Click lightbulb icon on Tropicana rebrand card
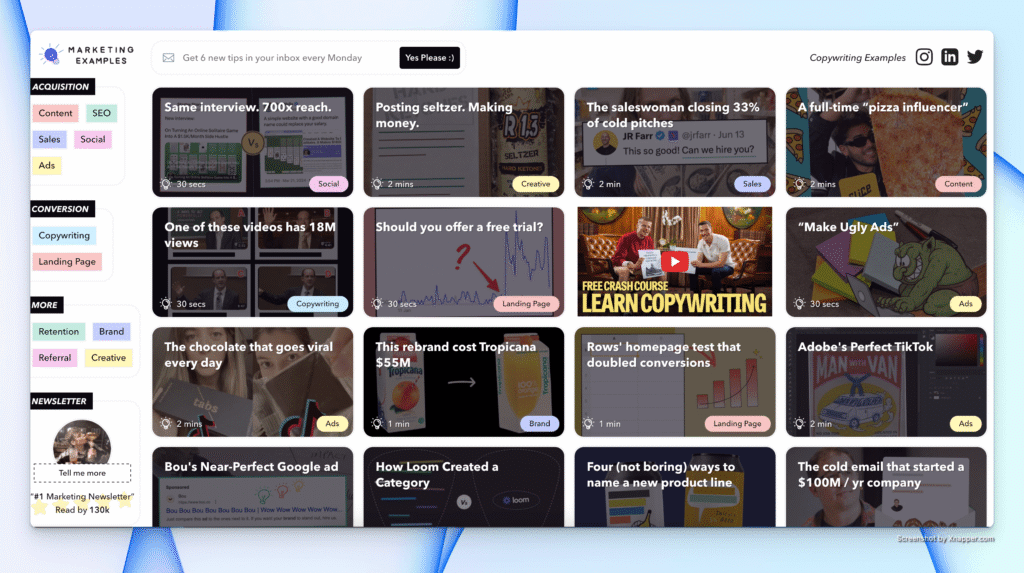Image resolution: width=1024 pixels, height=573 pixels. tap(377, 423)
